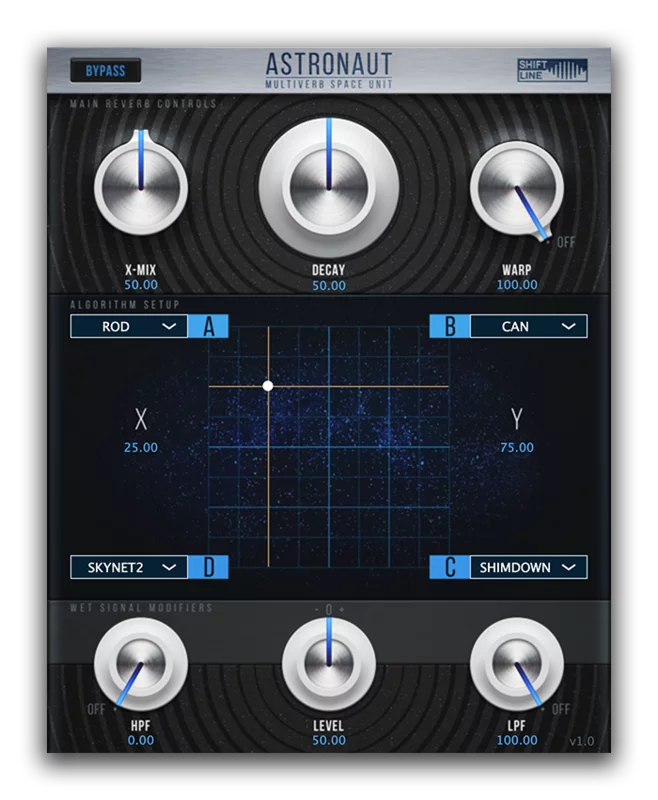The height and width of the screenshot is (800, 658).
Task: Select the HPF value 0.00
Action: tap(141, 740)
